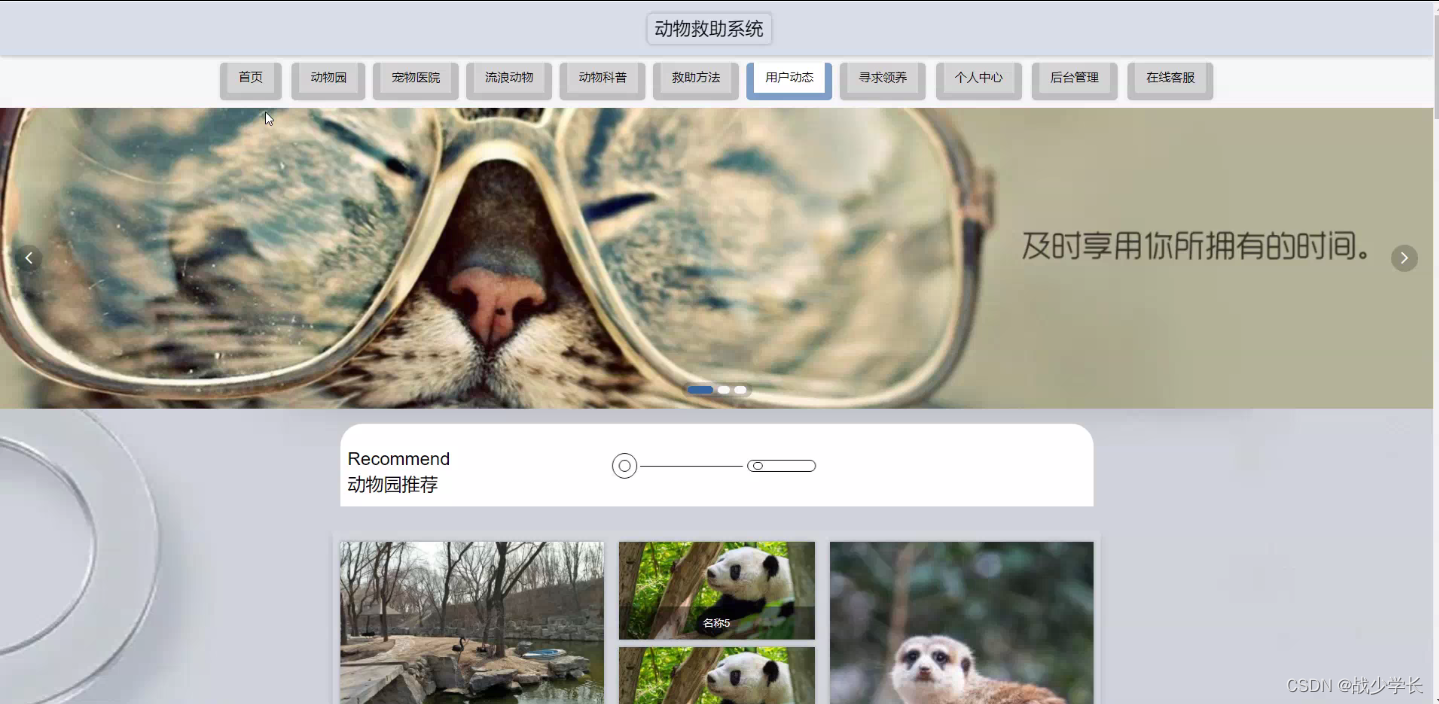Open the meerkat recommendation thumbnail
This screenshot has height=704, width=1439.
(x=961, y=622)
